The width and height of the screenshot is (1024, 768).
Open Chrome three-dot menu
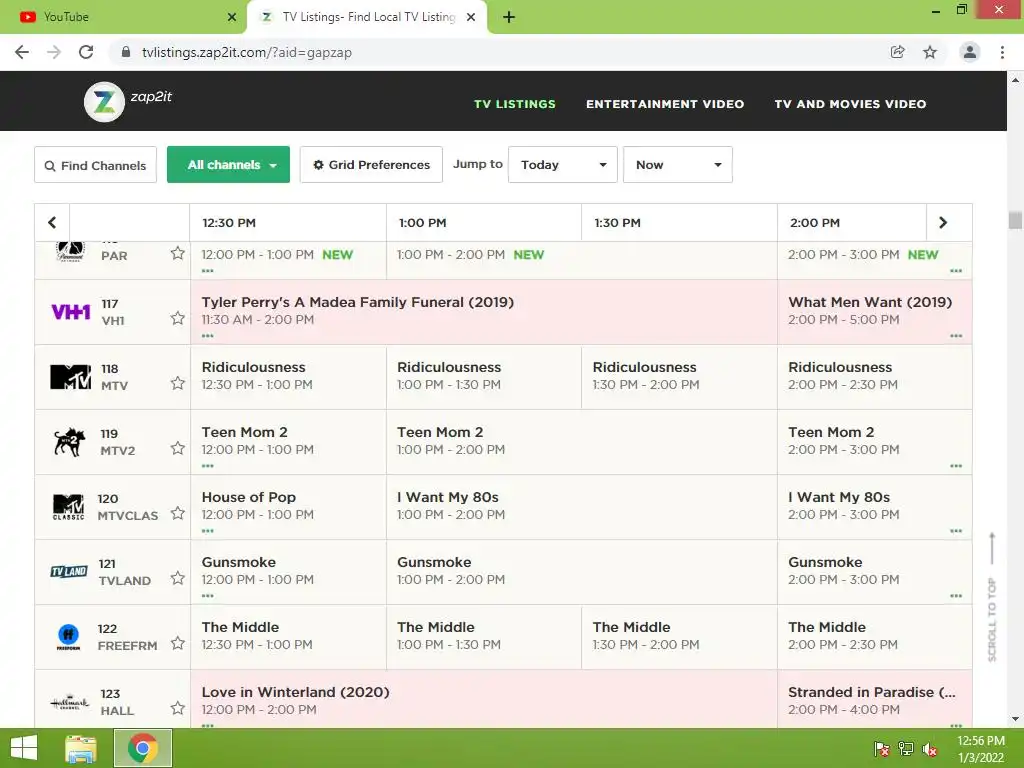(1002, 52)
